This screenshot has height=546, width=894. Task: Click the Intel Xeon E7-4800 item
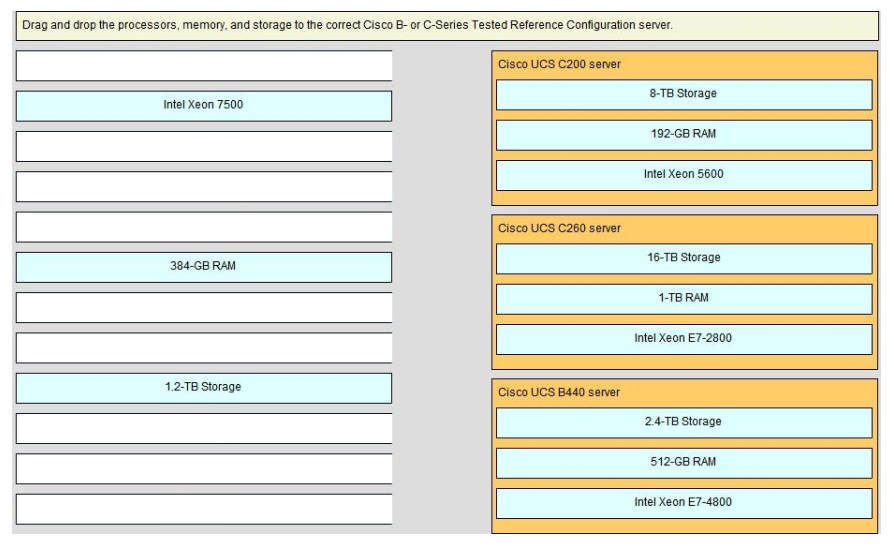coord(684,503)
